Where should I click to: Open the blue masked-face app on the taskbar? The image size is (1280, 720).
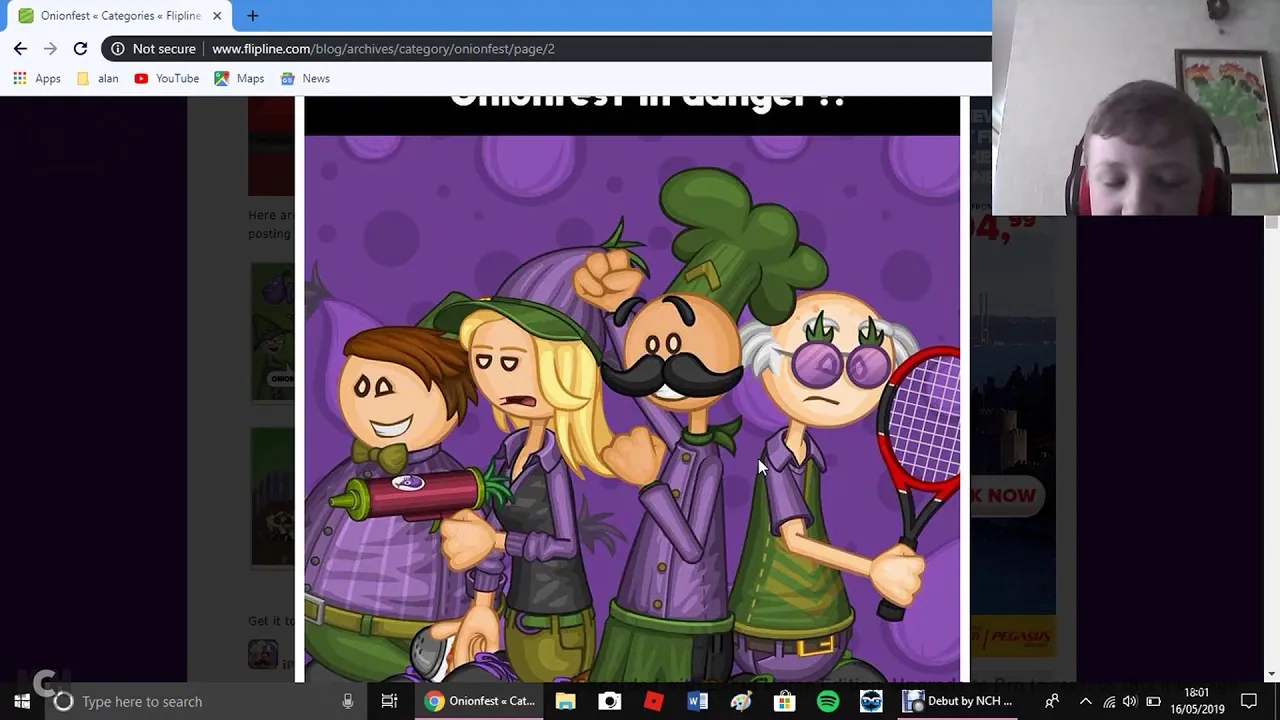[871, 701]
